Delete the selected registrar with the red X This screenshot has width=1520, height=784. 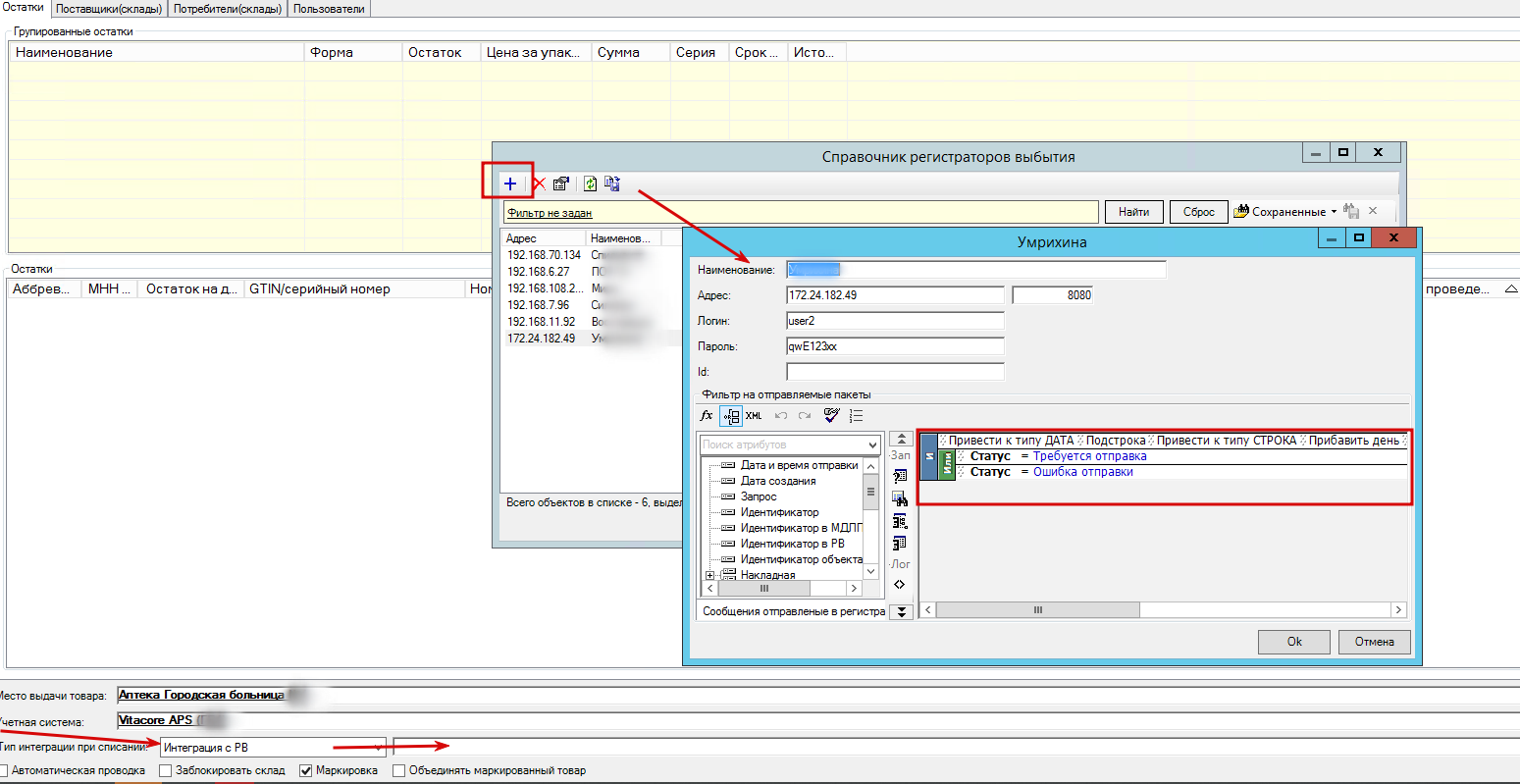point(538,183)
